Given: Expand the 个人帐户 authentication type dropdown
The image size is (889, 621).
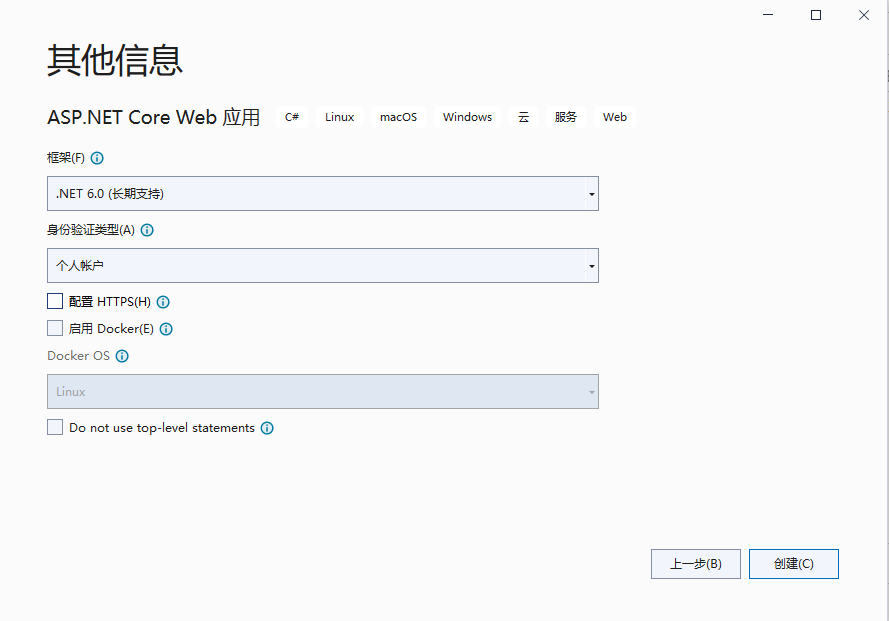Looking at the screenshot, I should (322, 266).
